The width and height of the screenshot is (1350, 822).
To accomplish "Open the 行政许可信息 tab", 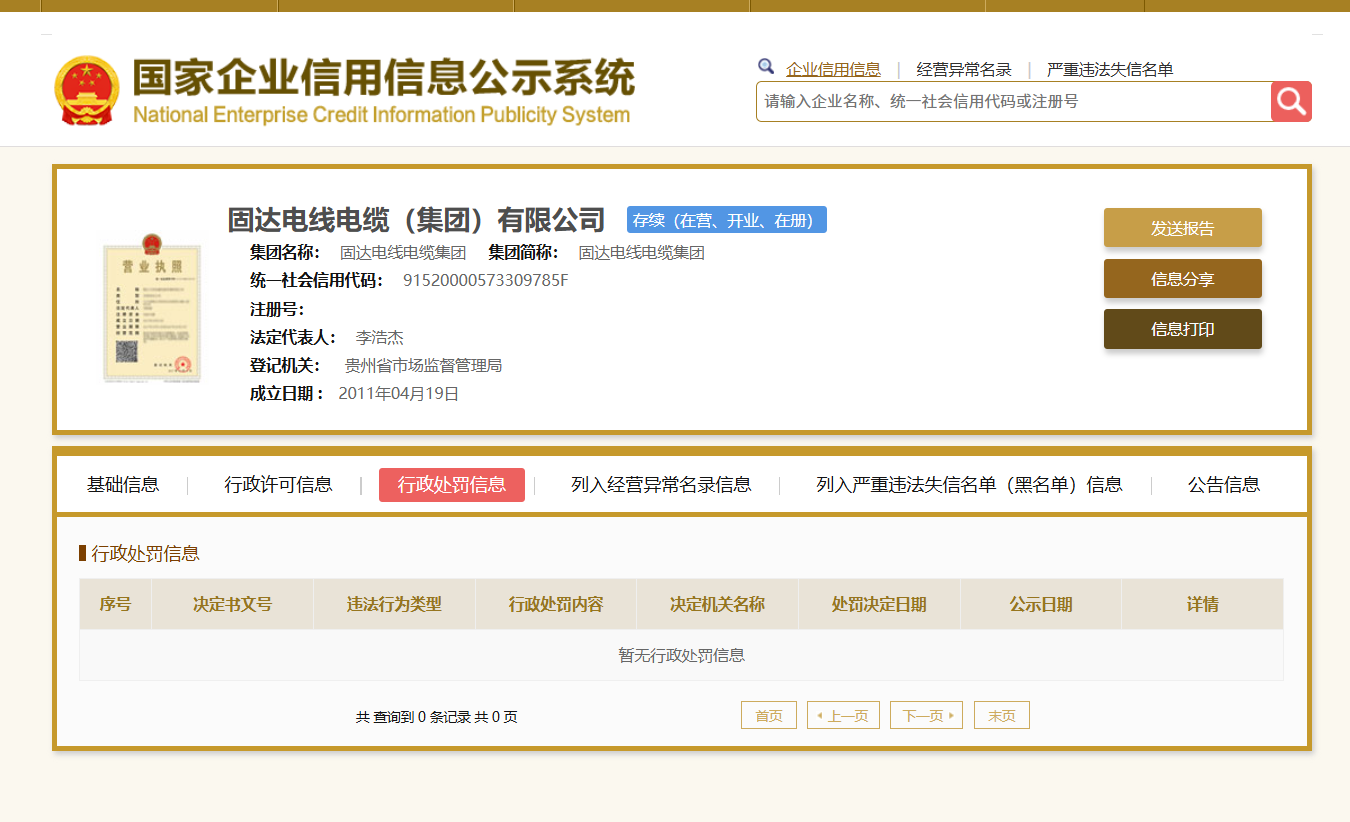I will 279,485.
